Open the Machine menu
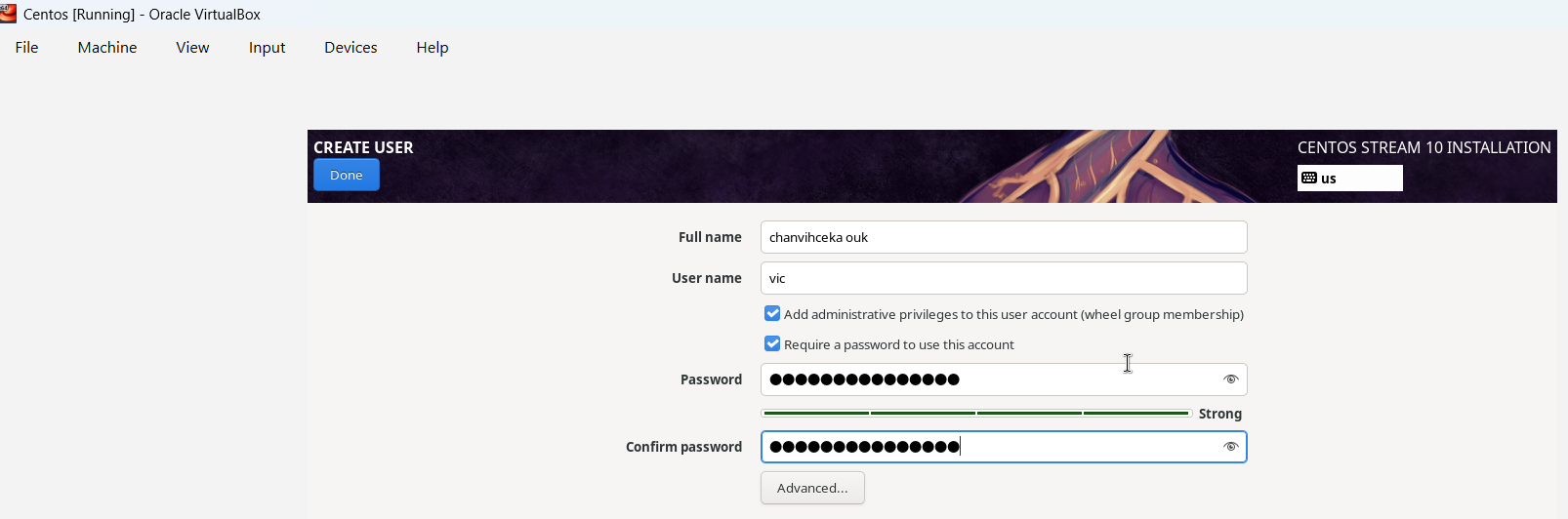Screen dimensions: 1568x519 tap(107, 48)
